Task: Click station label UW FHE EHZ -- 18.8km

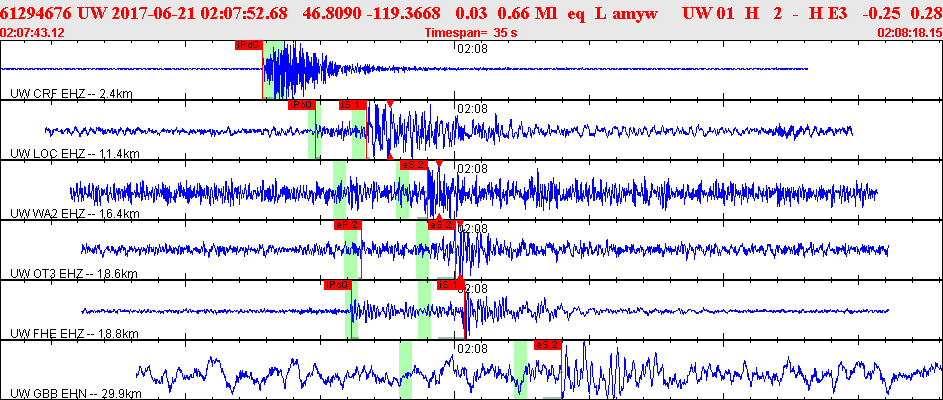Action: (75, 334)
